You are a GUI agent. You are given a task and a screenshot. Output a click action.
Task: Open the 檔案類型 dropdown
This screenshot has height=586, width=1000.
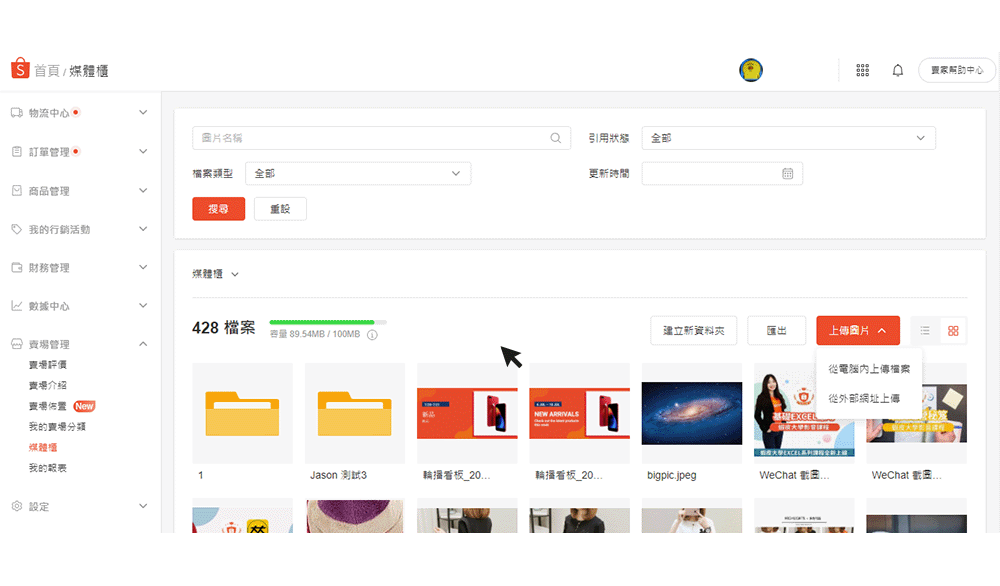[358, 173]
